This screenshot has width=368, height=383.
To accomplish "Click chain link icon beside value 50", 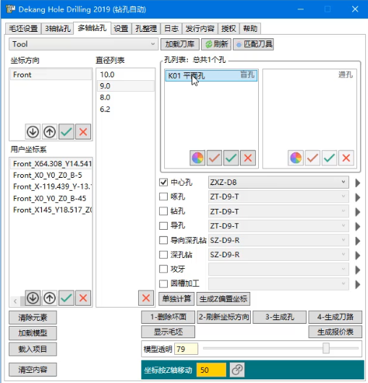I will pos(237,370).
